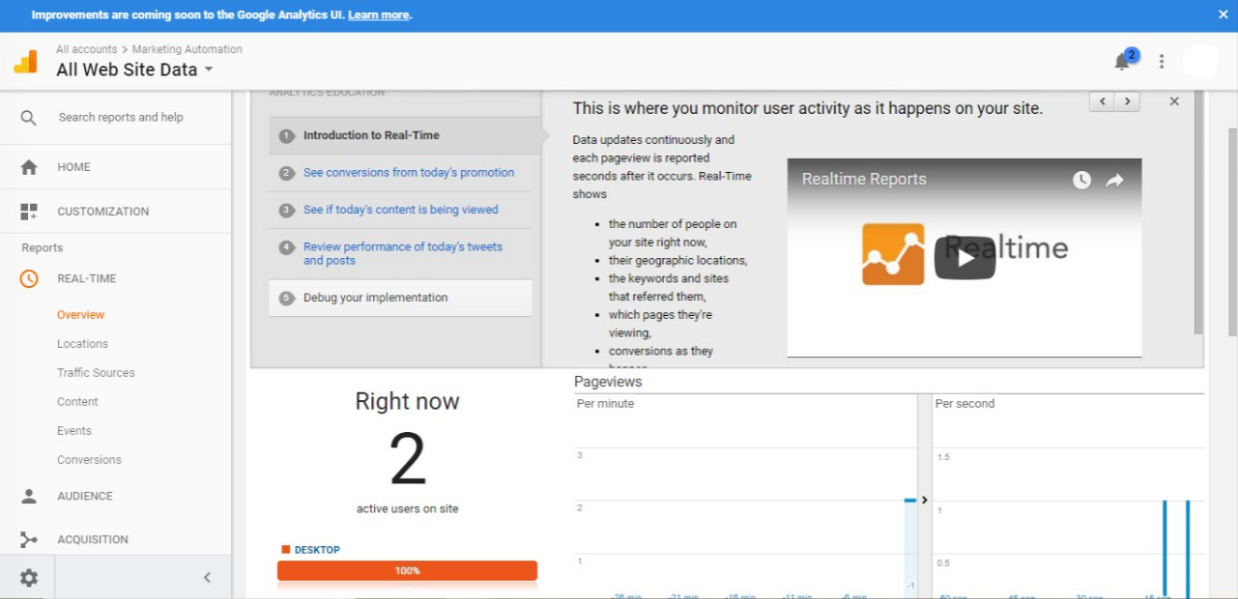The height and width of the screenshot is (599, 1238).
Task: Open the notifications bell icon
Action: tap(1122, 62)
